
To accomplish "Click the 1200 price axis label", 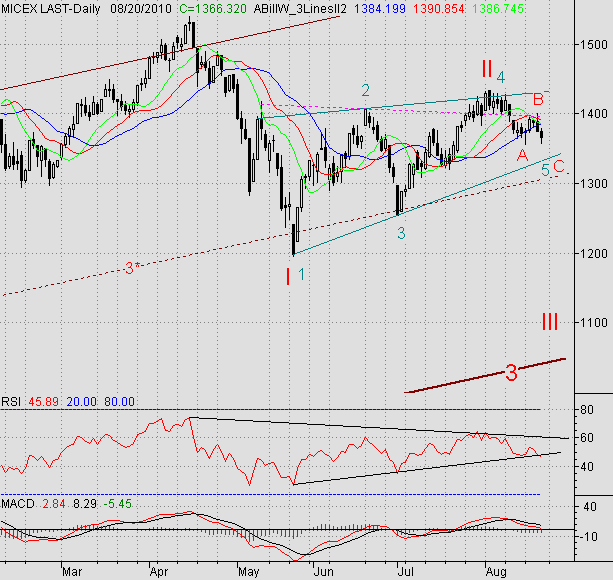I will click(x=593, y=254).
